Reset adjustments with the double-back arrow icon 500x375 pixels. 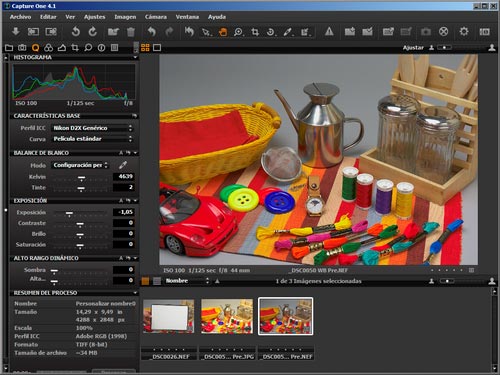[189, 32]
